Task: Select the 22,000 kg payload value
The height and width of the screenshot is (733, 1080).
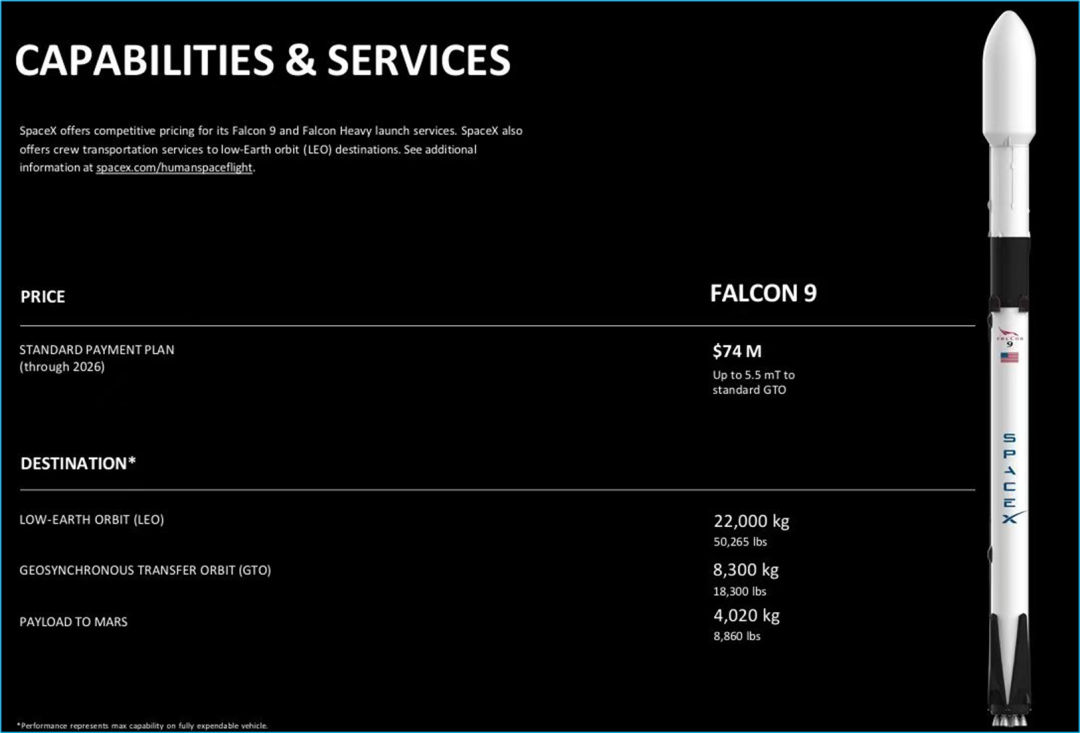Action: [751, 521]
